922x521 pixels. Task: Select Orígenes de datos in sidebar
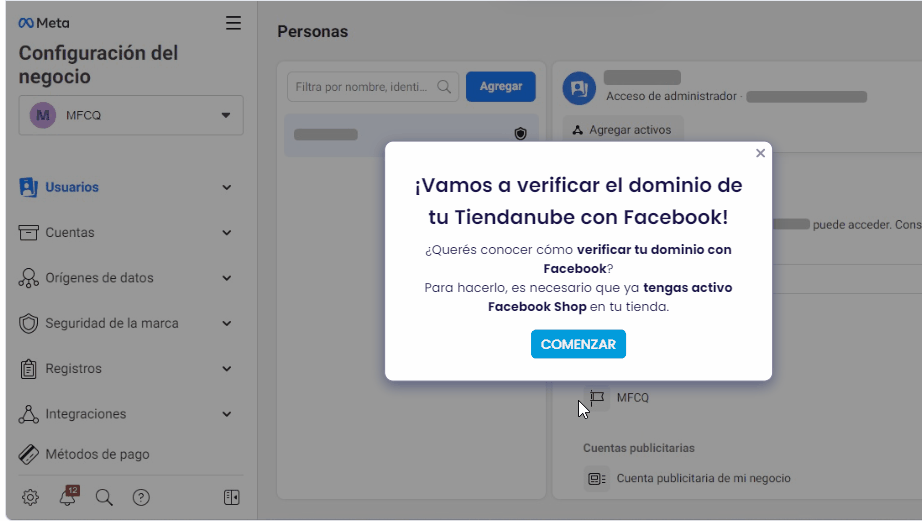pyautogui.click(x=99, y=278)
